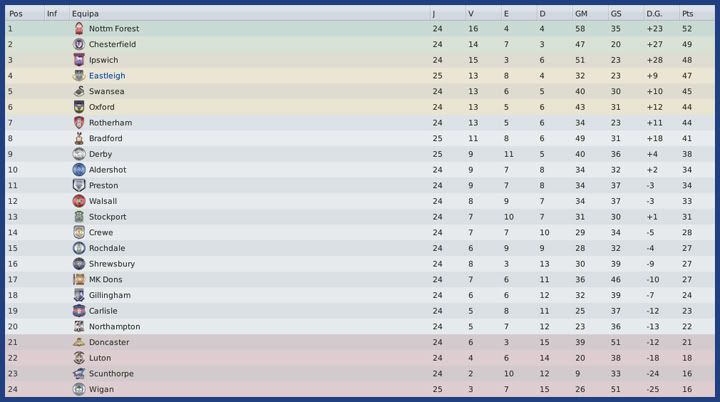Click the Ipswich club crest
The height and width of the screenshot is (402, 720).
click(x=79, y=60)
